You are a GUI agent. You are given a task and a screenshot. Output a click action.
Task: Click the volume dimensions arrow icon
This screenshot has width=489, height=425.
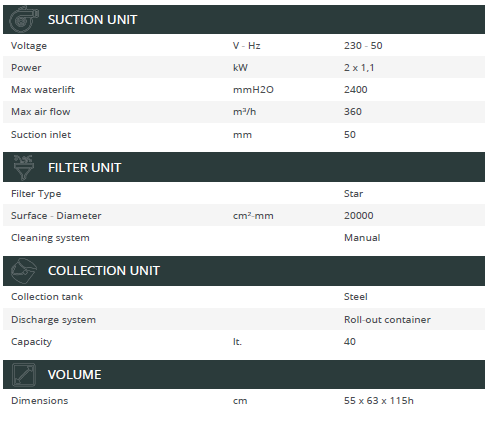pyautogui.click(x=24, y=375)
